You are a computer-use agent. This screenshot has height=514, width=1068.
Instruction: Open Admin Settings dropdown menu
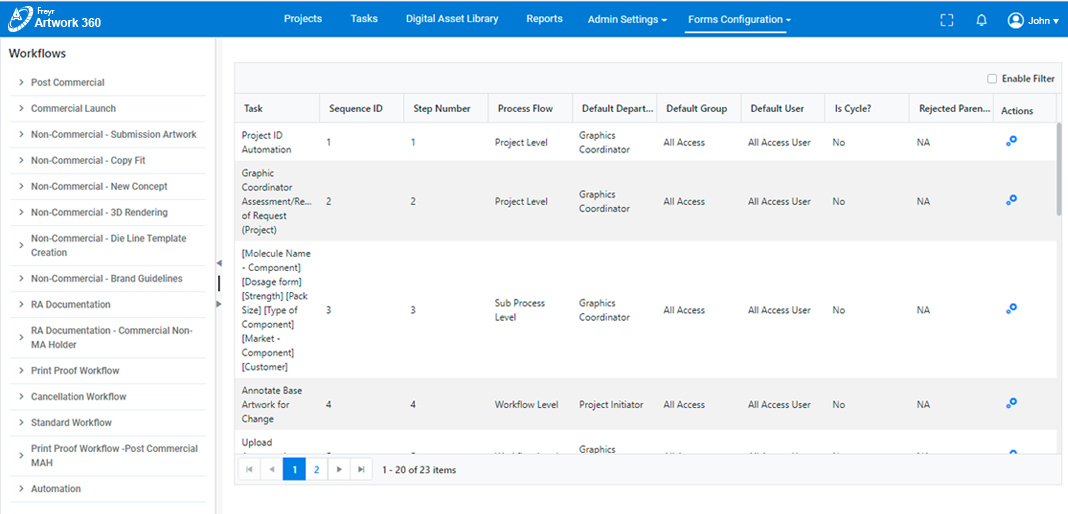coord(627,20)
